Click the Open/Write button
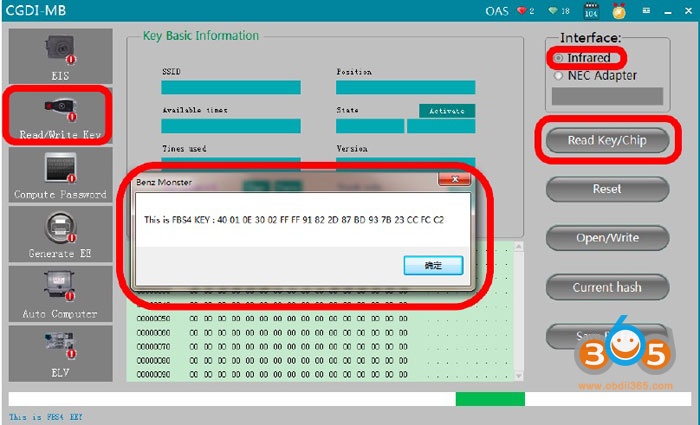The image size is (700, 425). [607, 238]
